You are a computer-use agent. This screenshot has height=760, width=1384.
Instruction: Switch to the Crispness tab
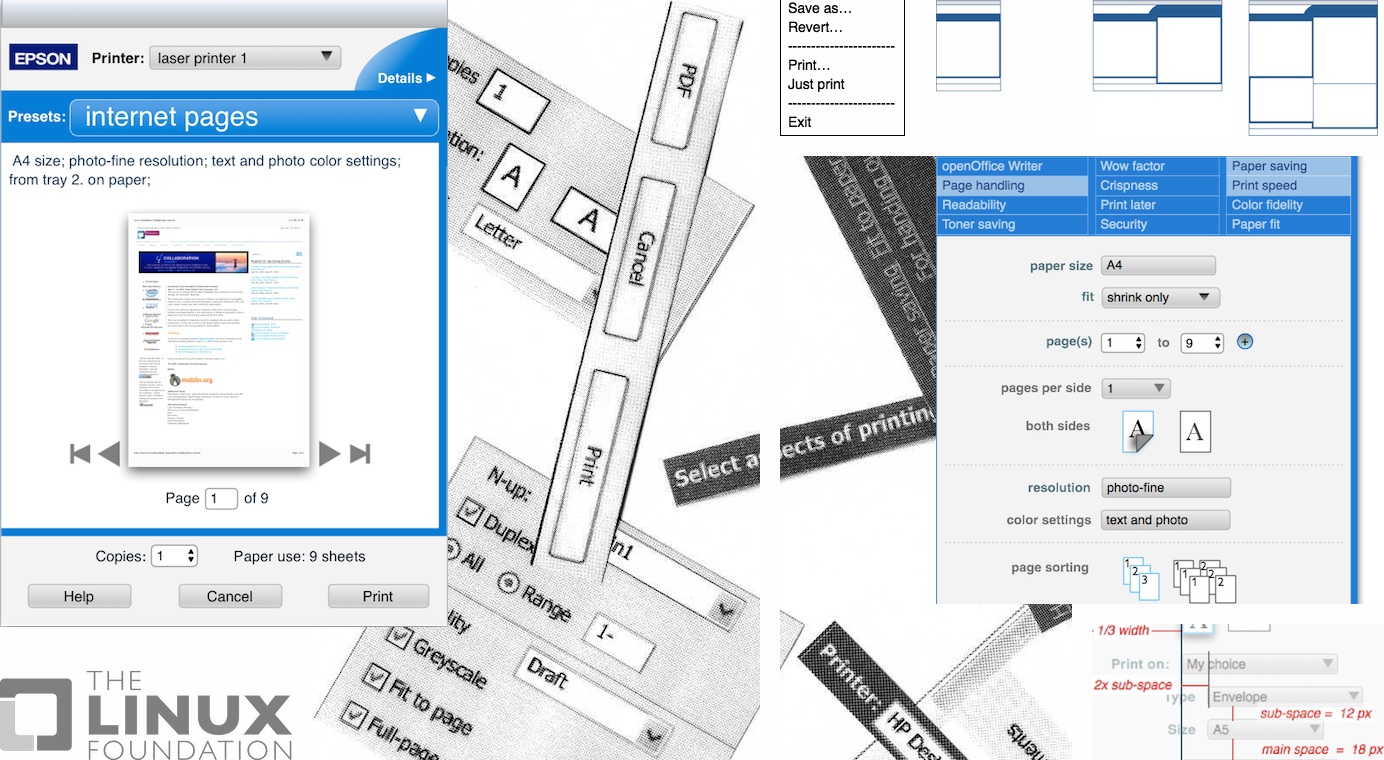point(1159,185)
